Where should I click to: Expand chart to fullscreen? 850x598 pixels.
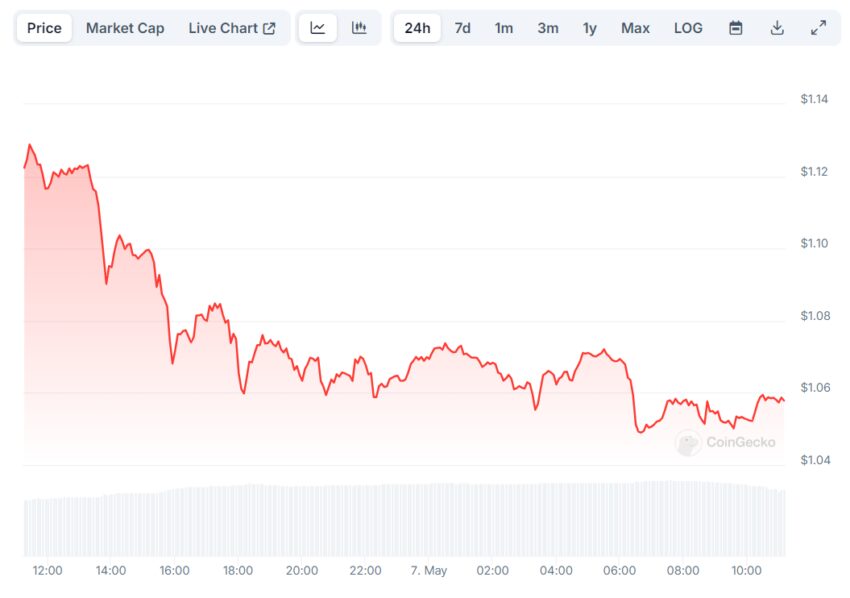(818, 28)
